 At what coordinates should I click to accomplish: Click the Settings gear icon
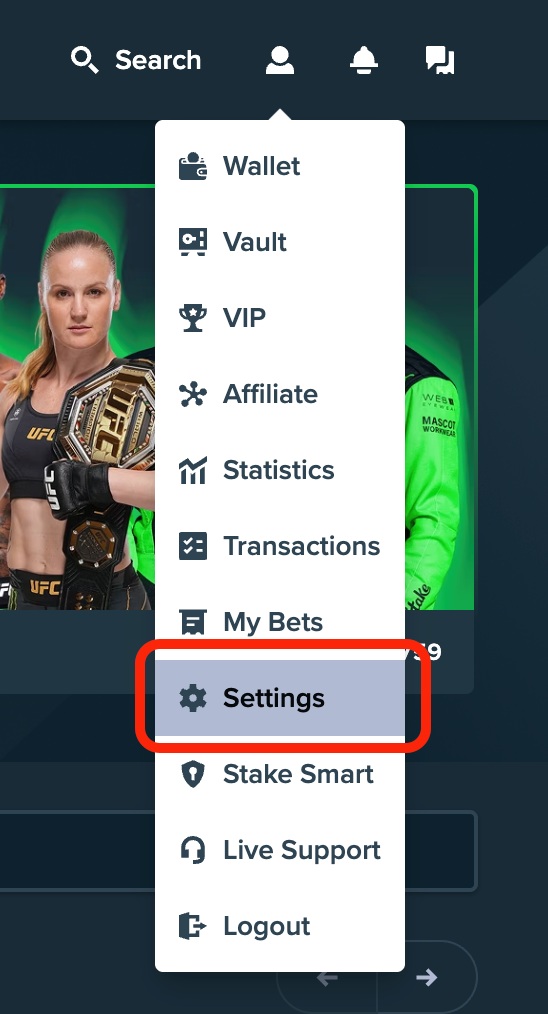click(x=193, y=698)
